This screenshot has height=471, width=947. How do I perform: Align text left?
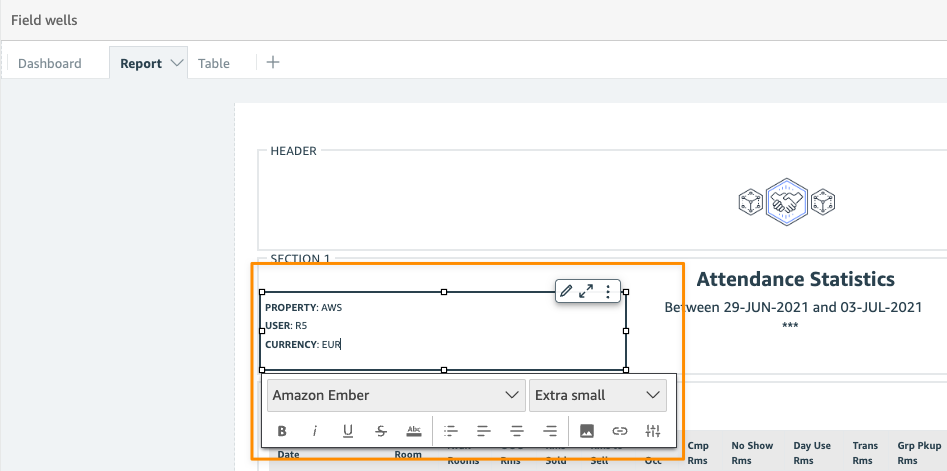point(484,431)
